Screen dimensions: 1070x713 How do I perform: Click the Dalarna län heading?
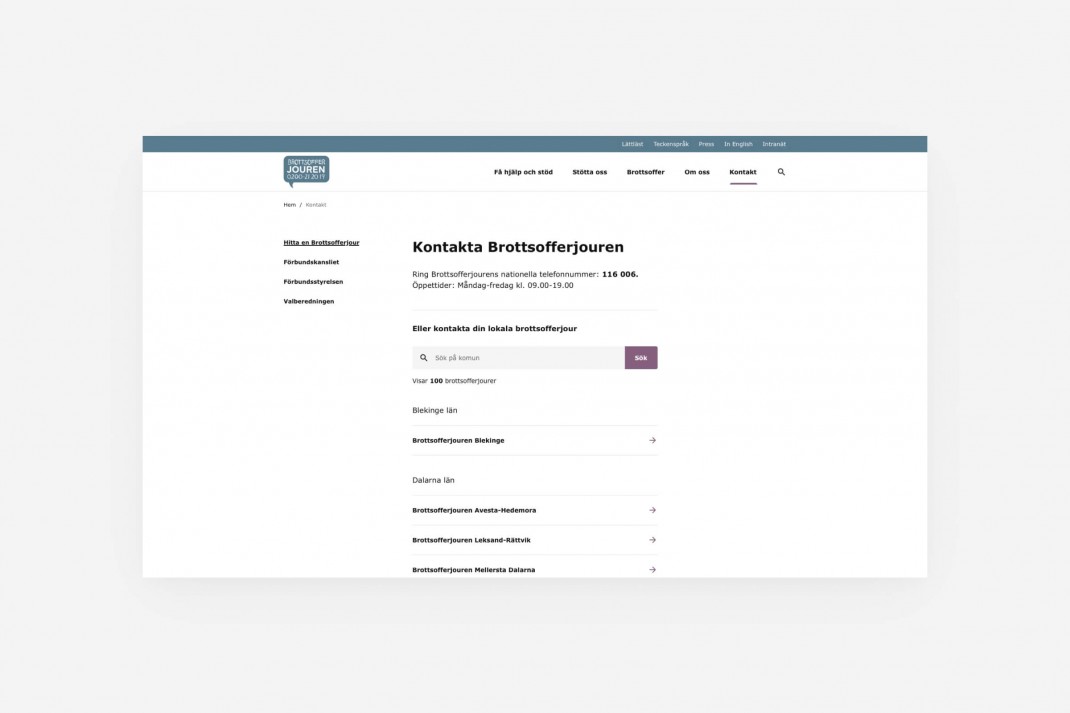tap(433, 480)
